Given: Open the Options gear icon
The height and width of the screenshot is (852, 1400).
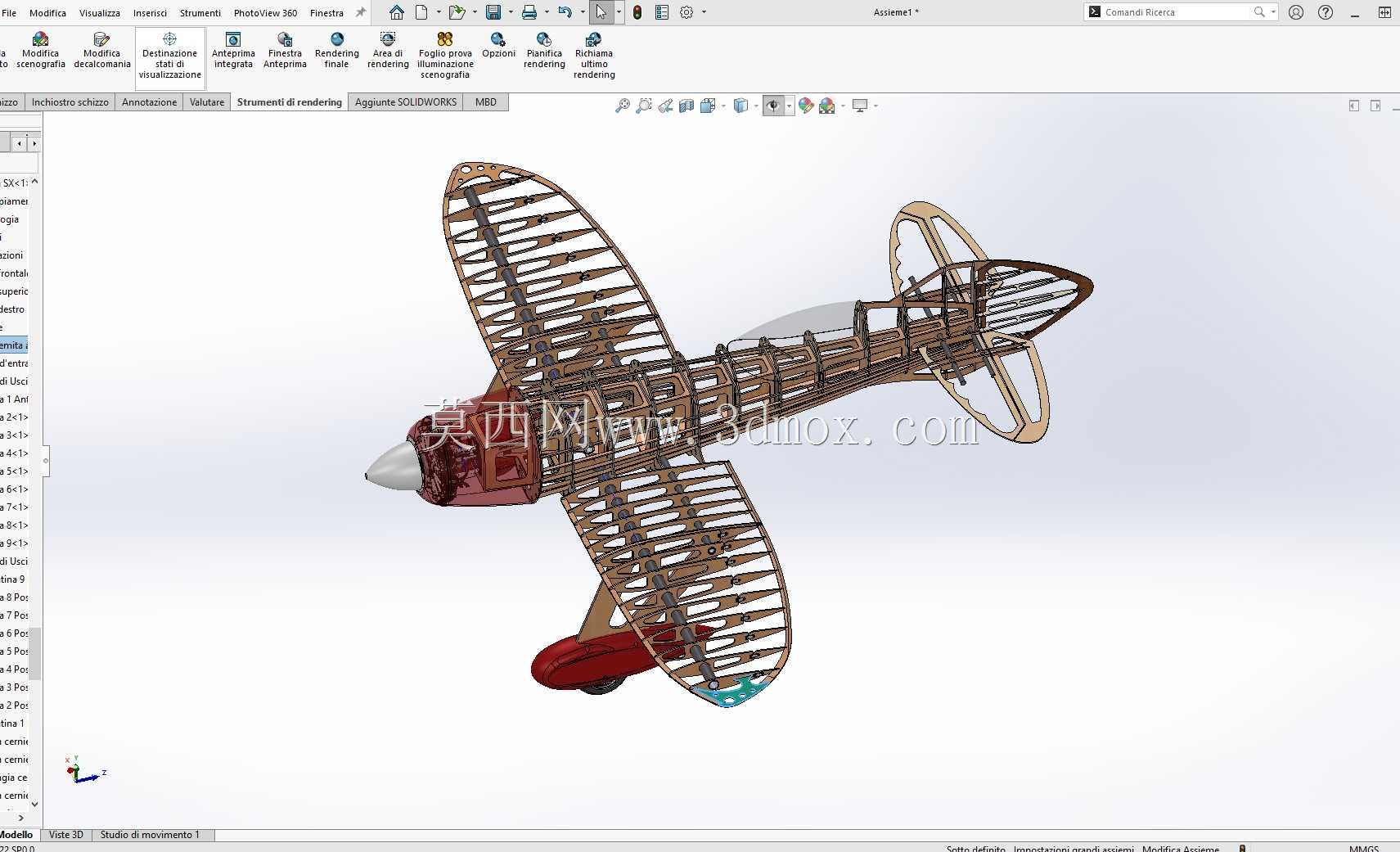Looking at the screenshot, I should [686, 12].
